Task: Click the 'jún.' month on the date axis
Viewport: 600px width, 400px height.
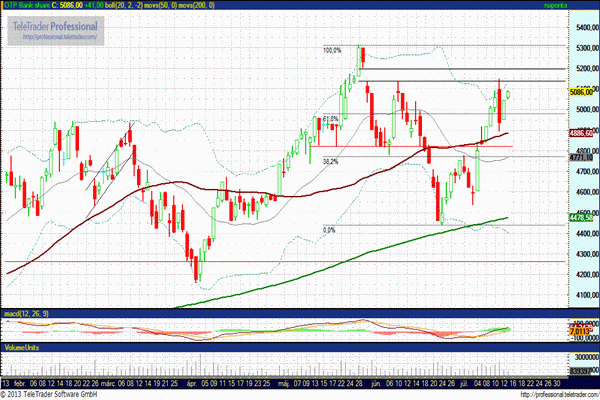Action: click(372, 381)
